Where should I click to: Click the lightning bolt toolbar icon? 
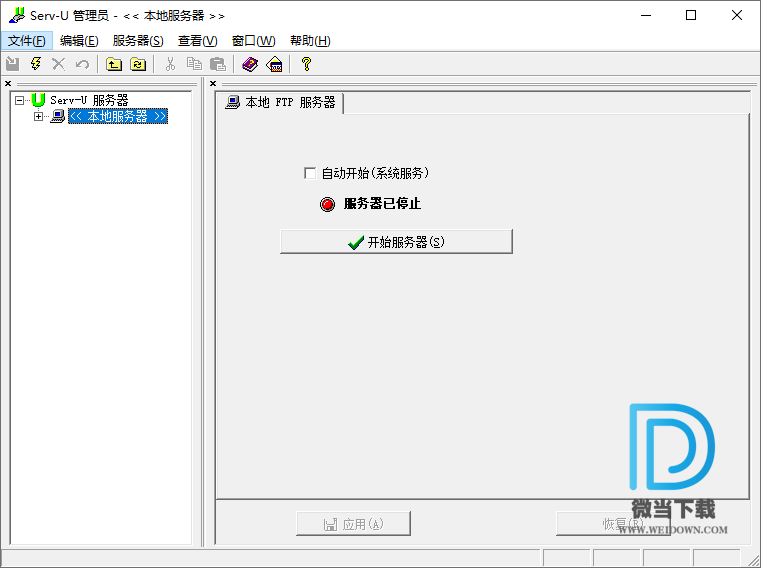pos(35,64)
